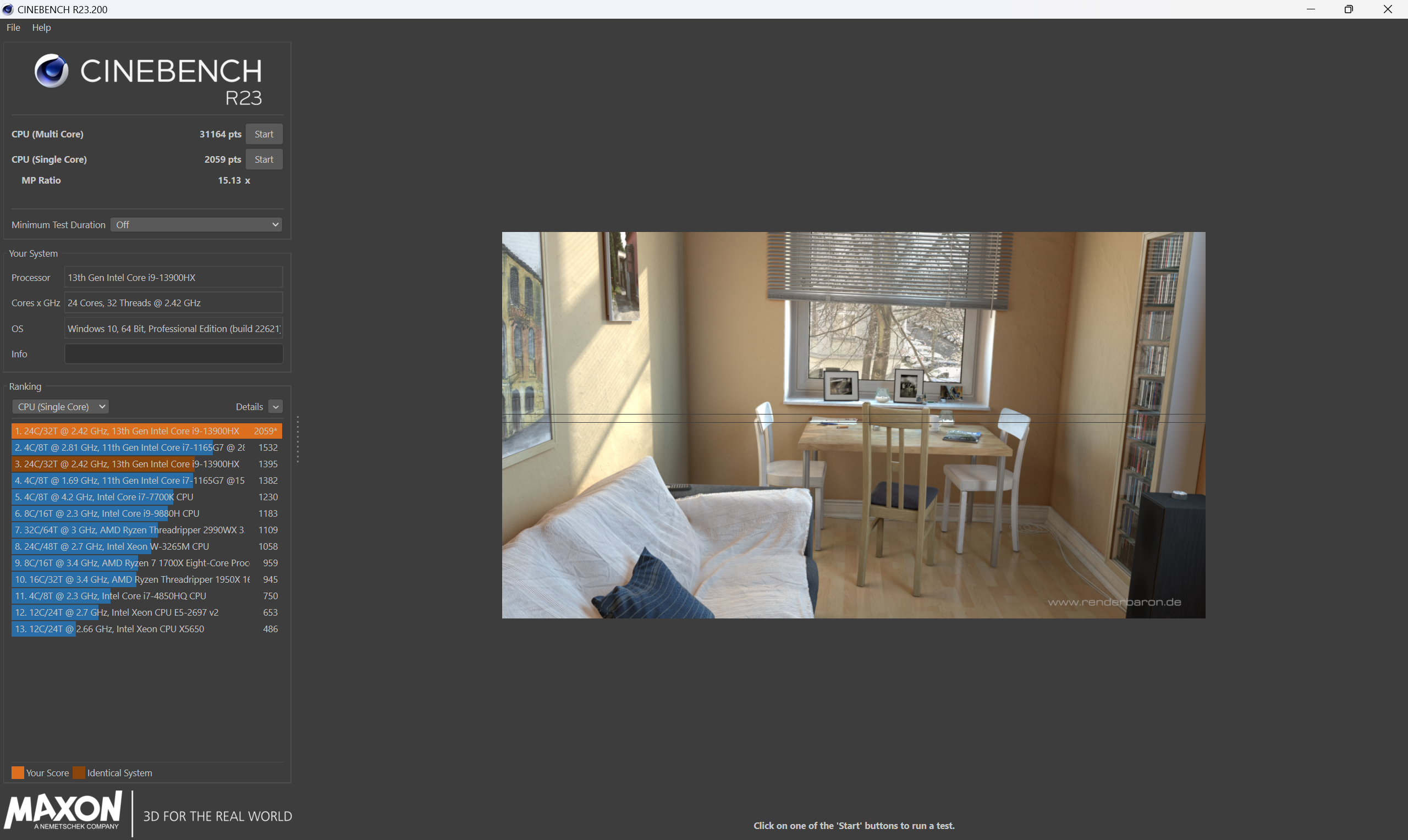Restore down the Cinebench window
1408x840 pixels.
[x=1349, y=9]
